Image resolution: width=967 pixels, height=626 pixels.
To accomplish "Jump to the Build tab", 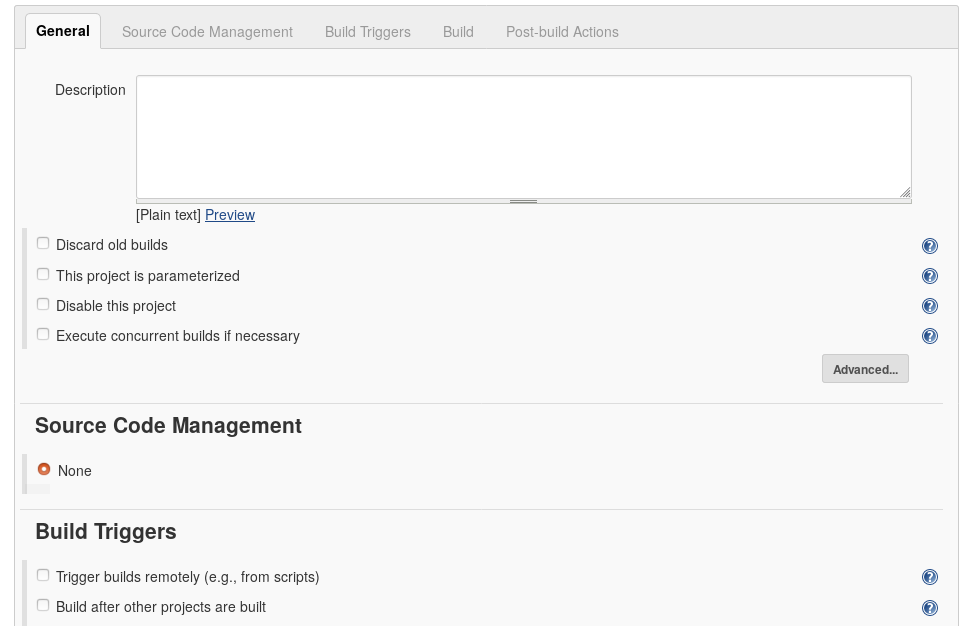I will coord(458,32).
